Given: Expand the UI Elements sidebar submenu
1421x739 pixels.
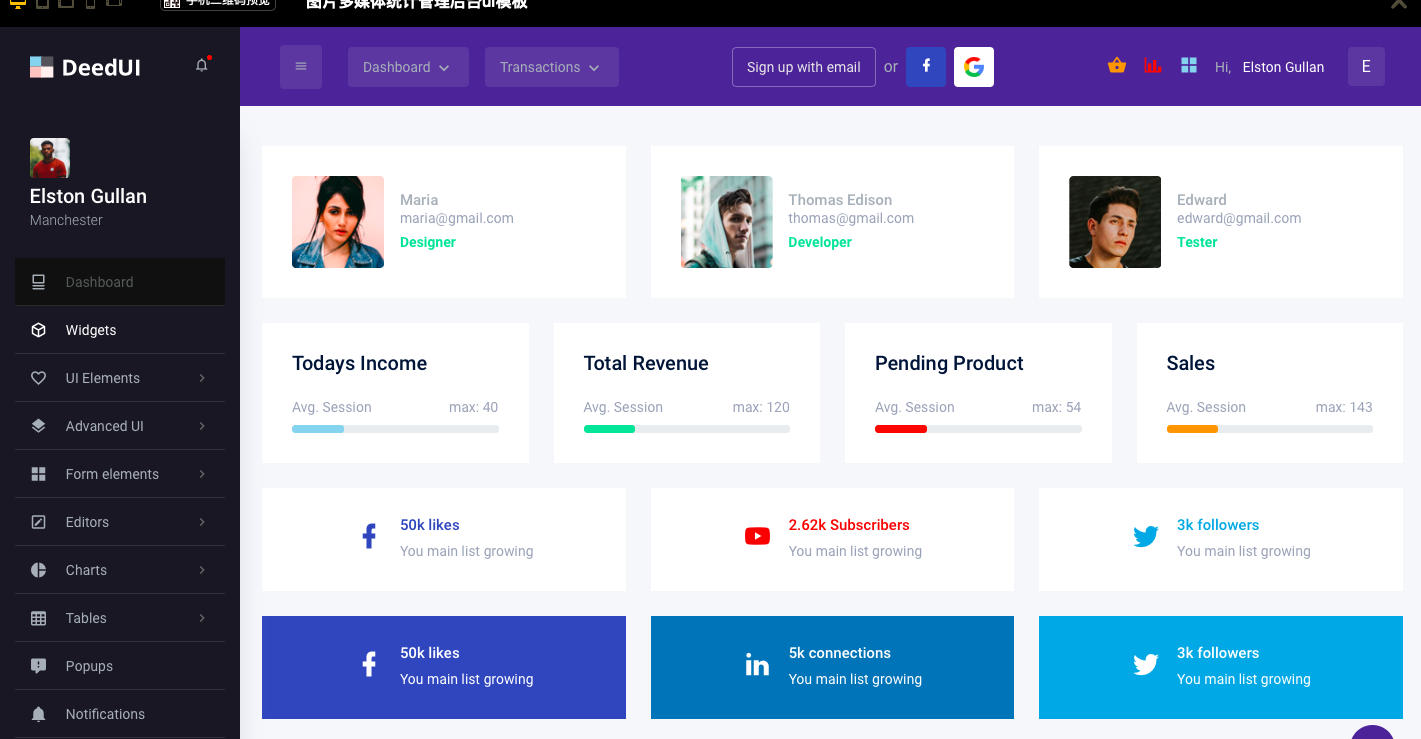Looking at the screenshot, I should point(120,378).
